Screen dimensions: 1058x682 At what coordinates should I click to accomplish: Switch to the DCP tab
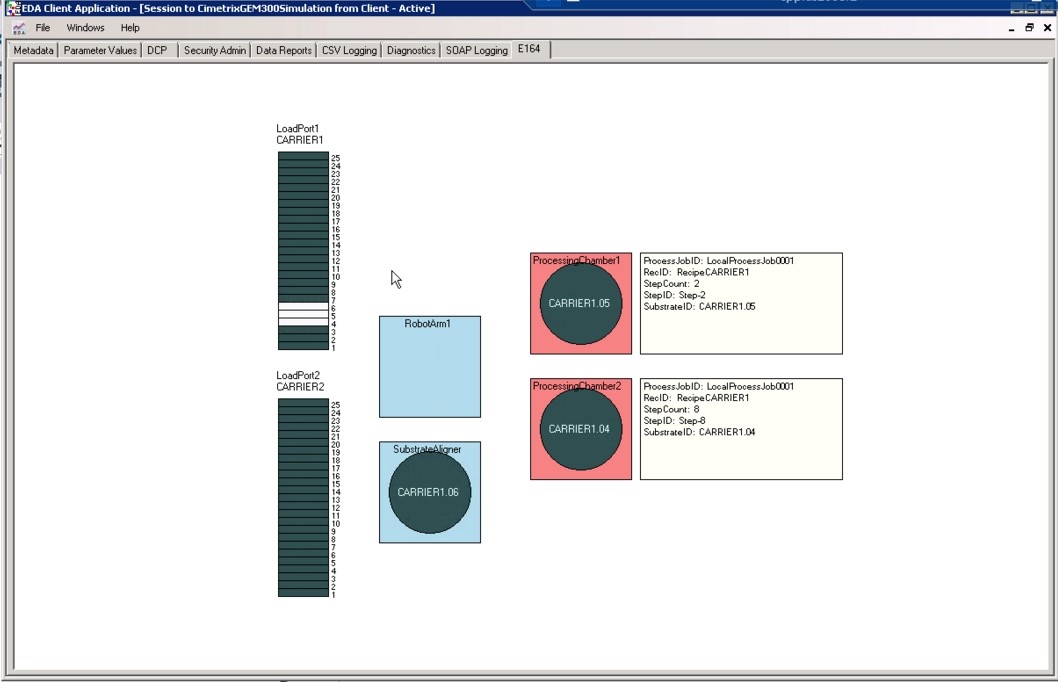pos(156,49)
